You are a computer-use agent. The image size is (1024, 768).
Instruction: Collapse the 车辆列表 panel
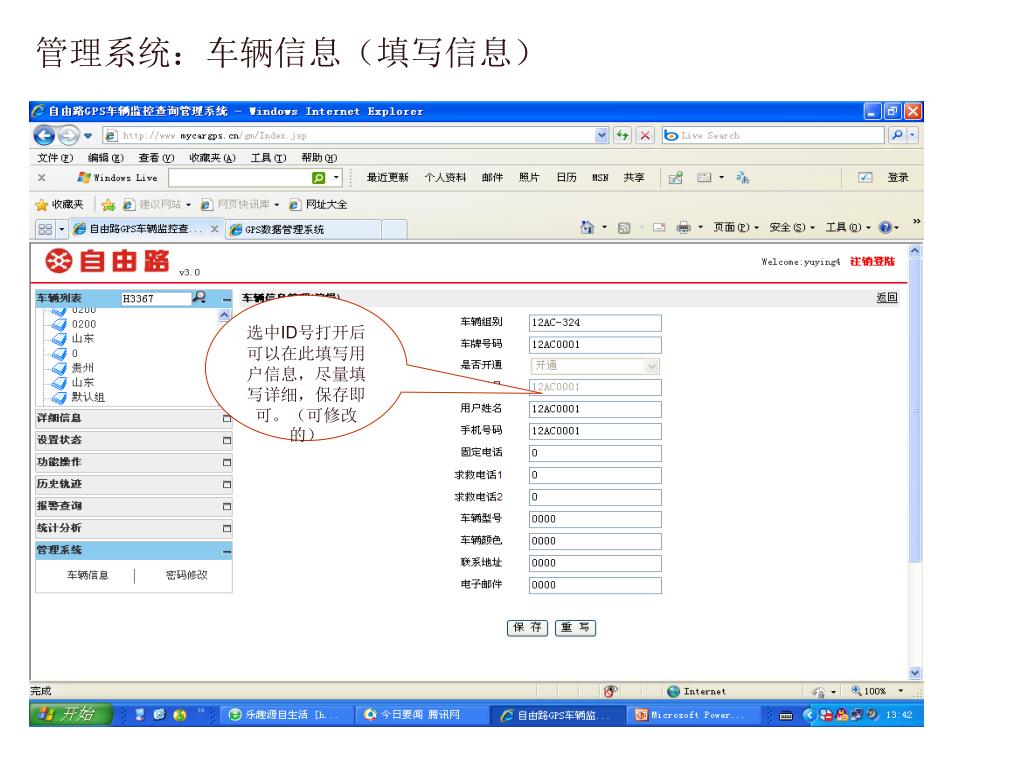tap(227, 299)
